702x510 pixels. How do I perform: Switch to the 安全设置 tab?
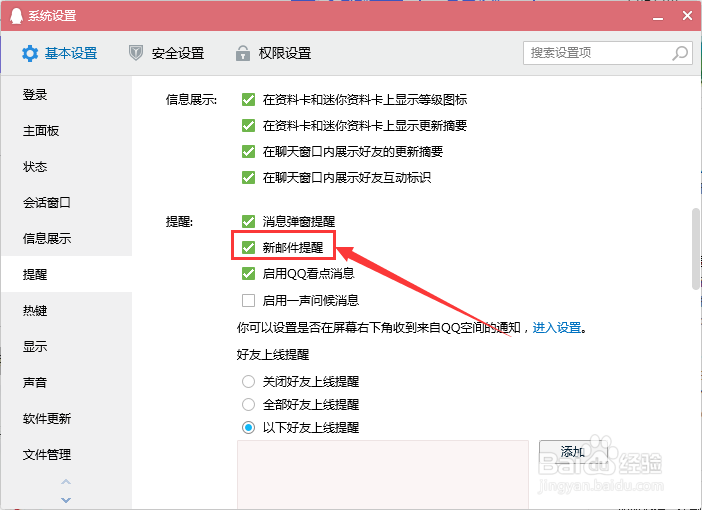pyautogui.click(x=167, y=53)
